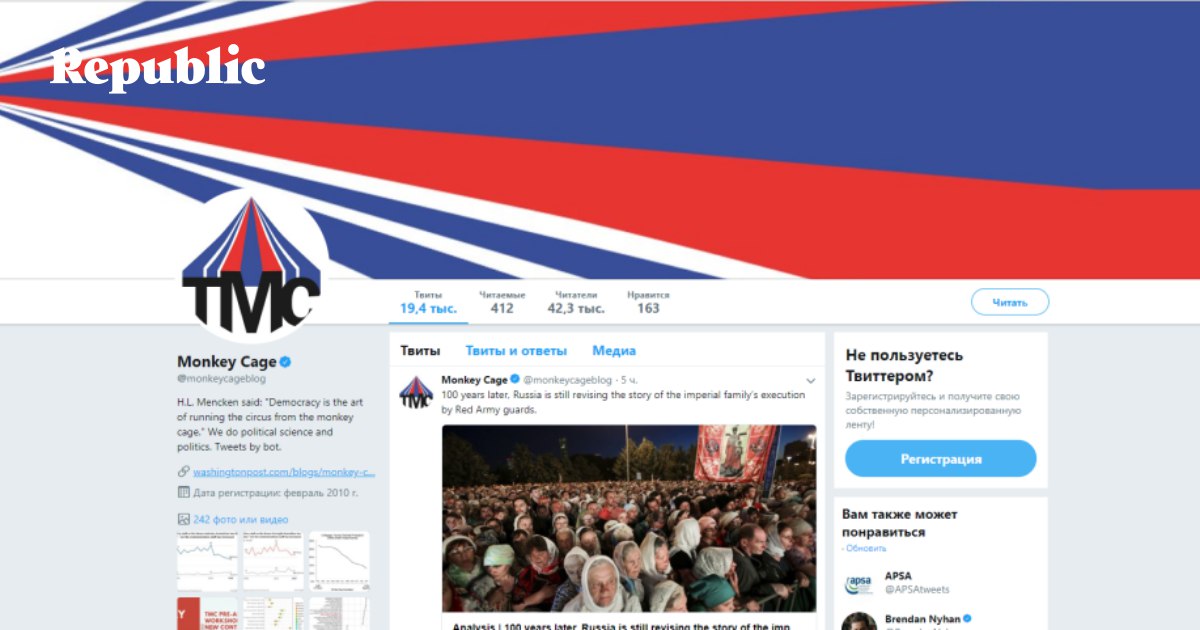The height and width of the screenshot is (630, 1200).
Task: Click the photo icon next to 242 фото
Action: click(183, 519)
